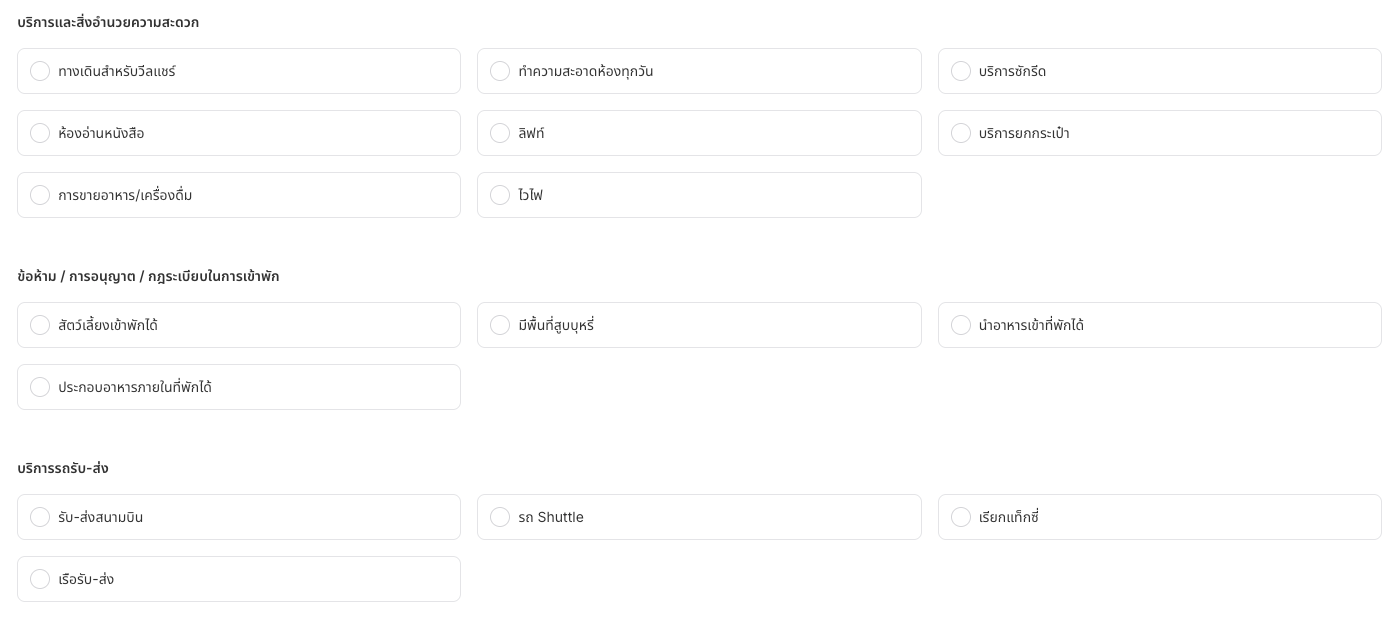Click the รถ Shuttle text label

[x=551, y=517]
